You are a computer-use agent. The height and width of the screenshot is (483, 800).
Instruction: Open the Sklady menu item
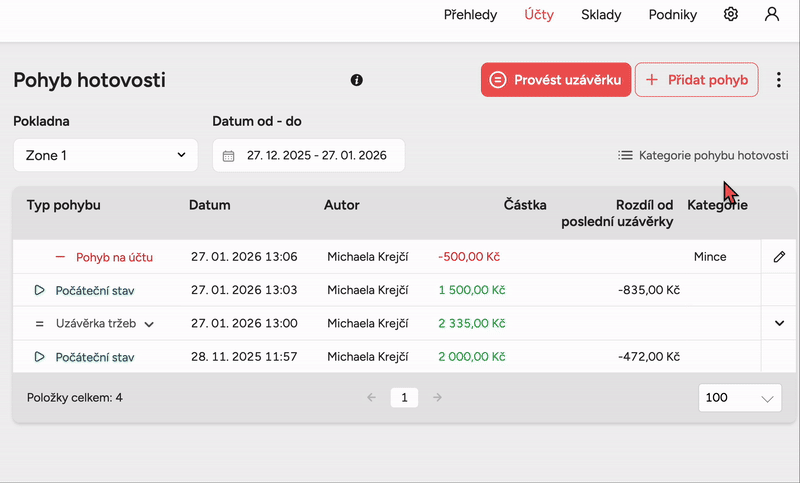point(602,15)
